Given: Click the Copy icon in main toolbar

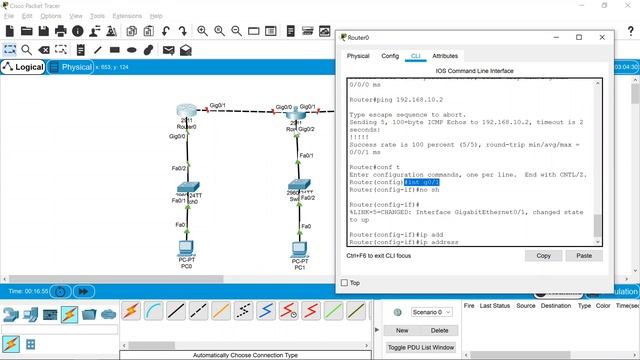Looking at the screenshot, I should click(131, 31).
